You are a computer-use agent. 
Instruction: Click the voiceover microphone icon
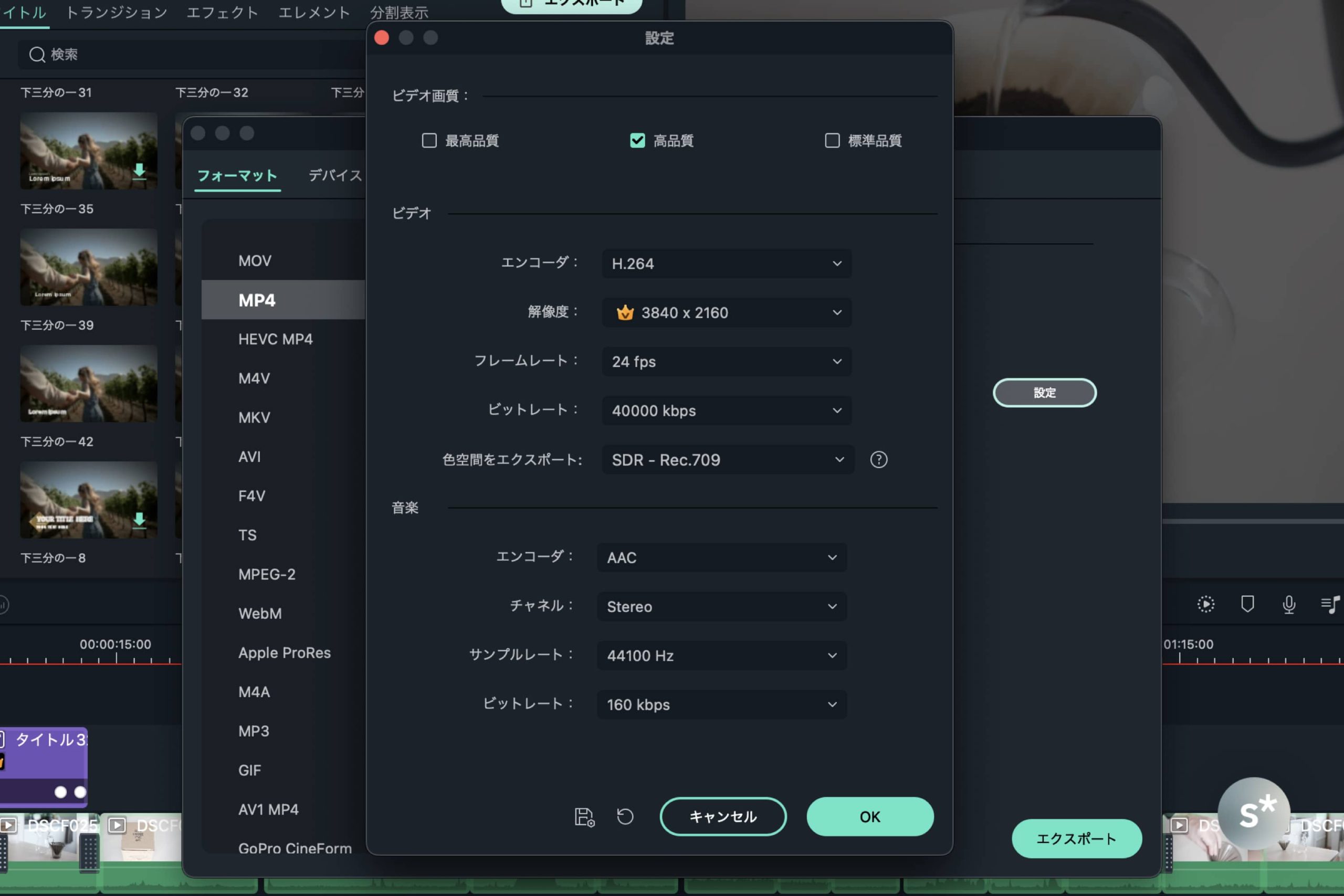click(x=1288, y=604)
